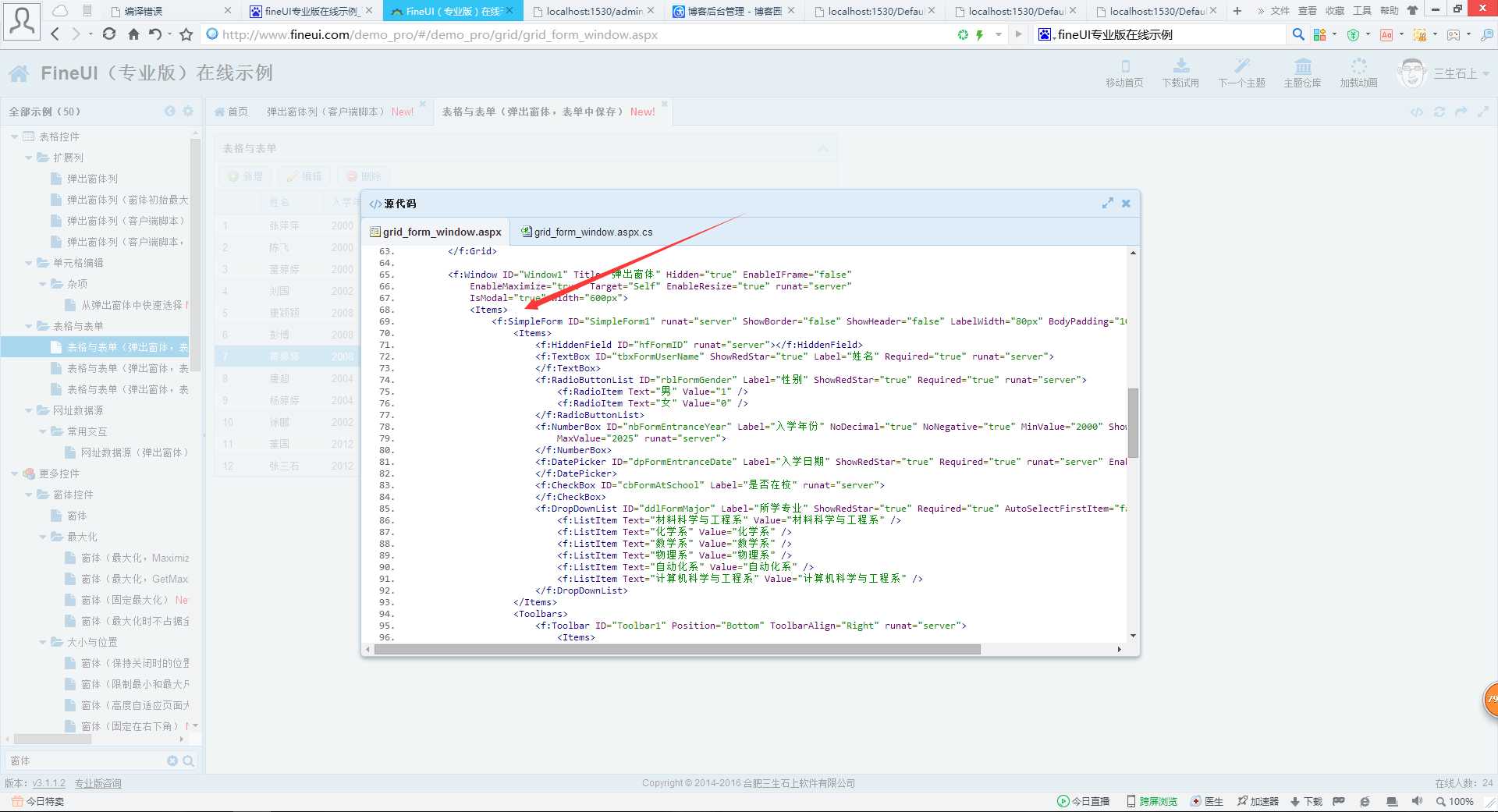The image size is (1498, 812).
Task: Open 下载 downloads in status bar
Action: pos(1306,801)
